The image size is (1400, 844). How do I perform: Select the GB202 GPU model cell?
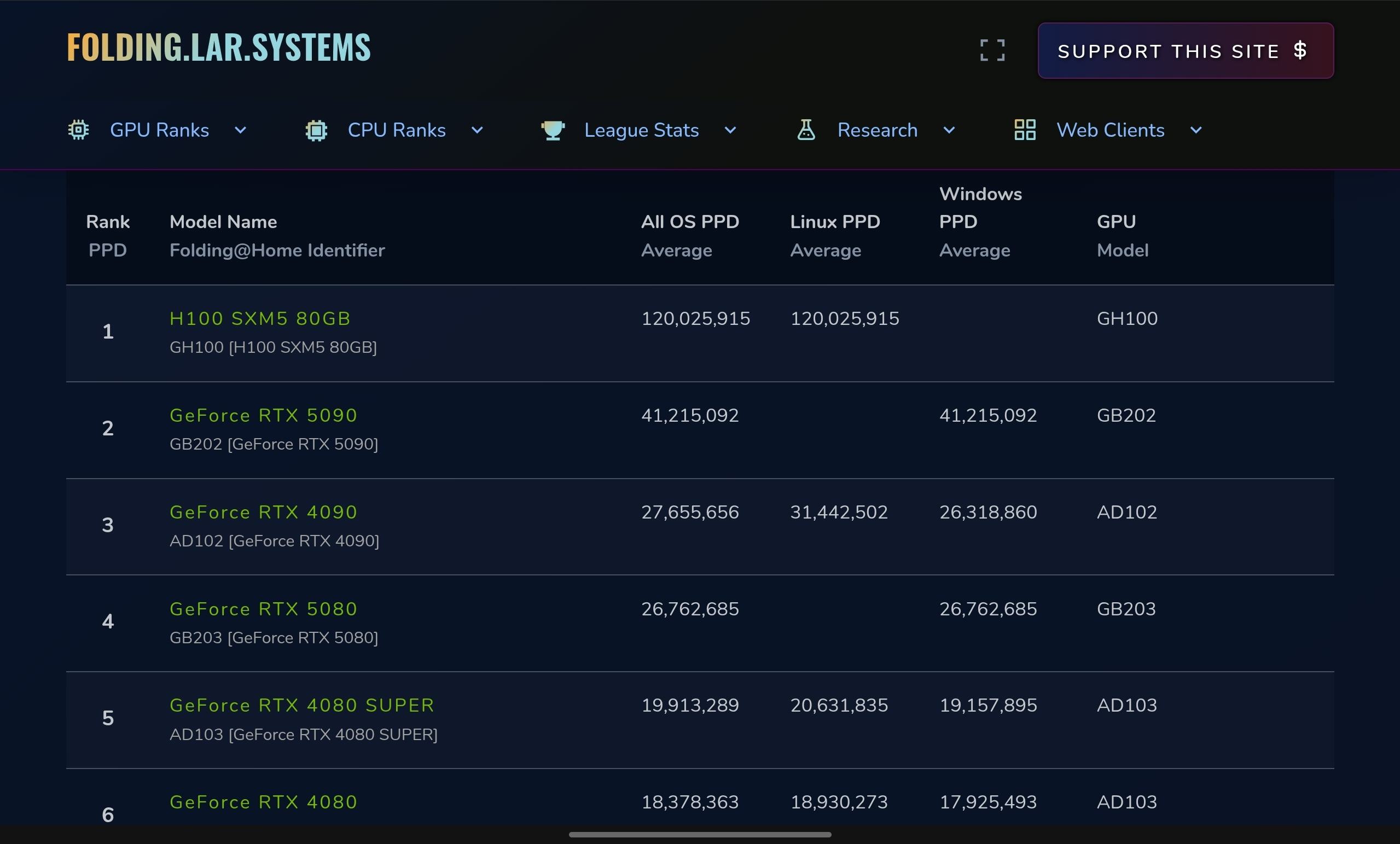[x=1125, y=415]
